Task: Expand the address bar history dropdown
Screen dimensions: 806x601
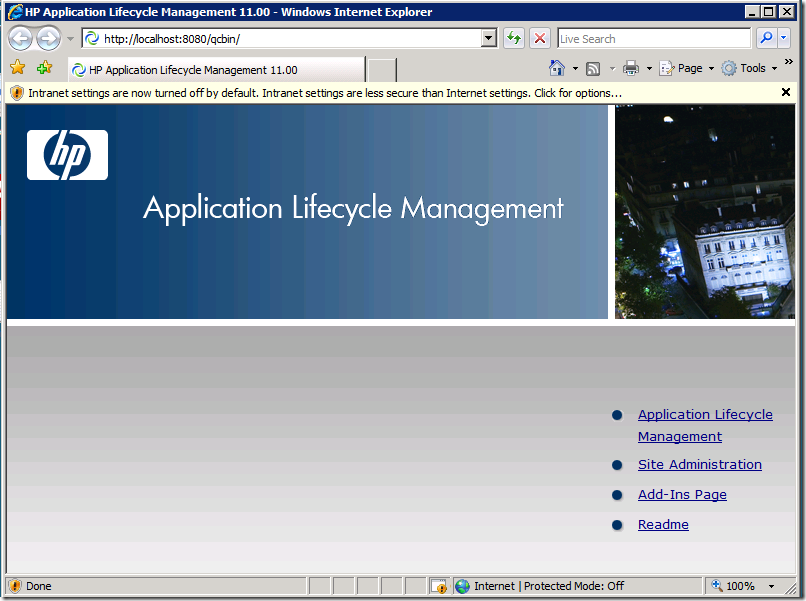Action: 489,39
